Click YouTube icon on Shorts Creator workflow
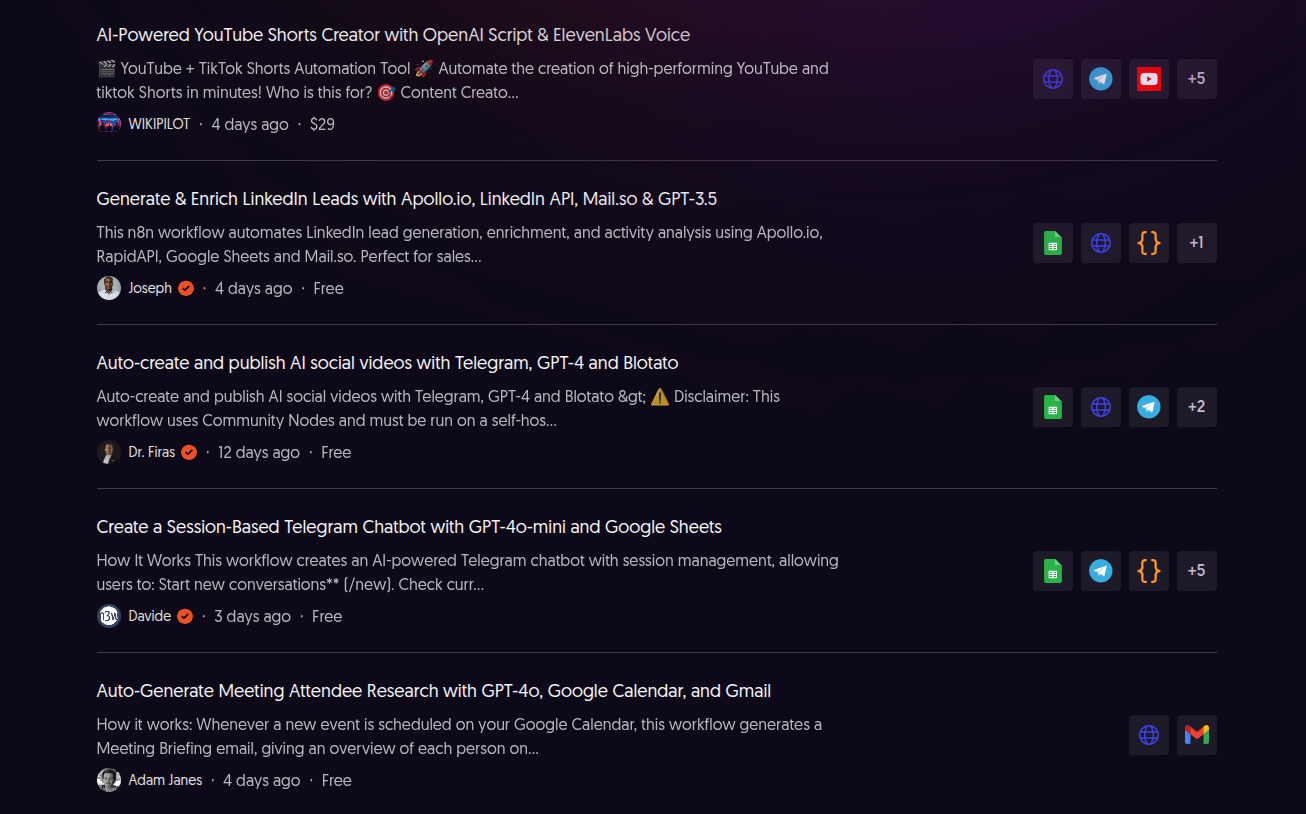The image size is (1306, 814). (1148, 79)
